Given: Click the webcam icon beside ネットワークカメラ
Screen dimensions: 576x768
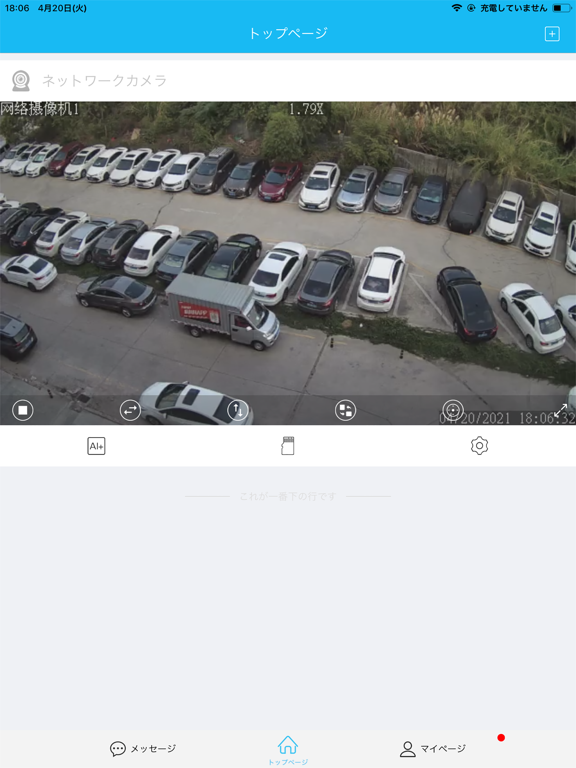Looking at the screenshot, I should tap(21, 81).
